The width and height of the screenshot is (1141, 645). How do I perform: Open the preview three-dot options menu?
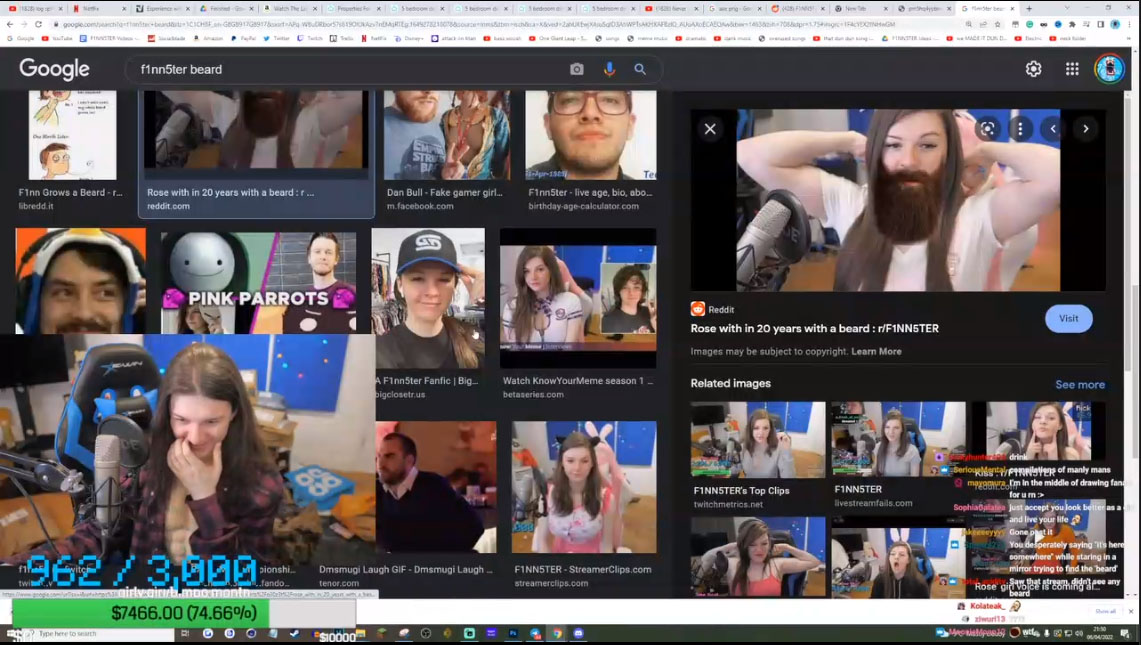tap(1020, 129)
